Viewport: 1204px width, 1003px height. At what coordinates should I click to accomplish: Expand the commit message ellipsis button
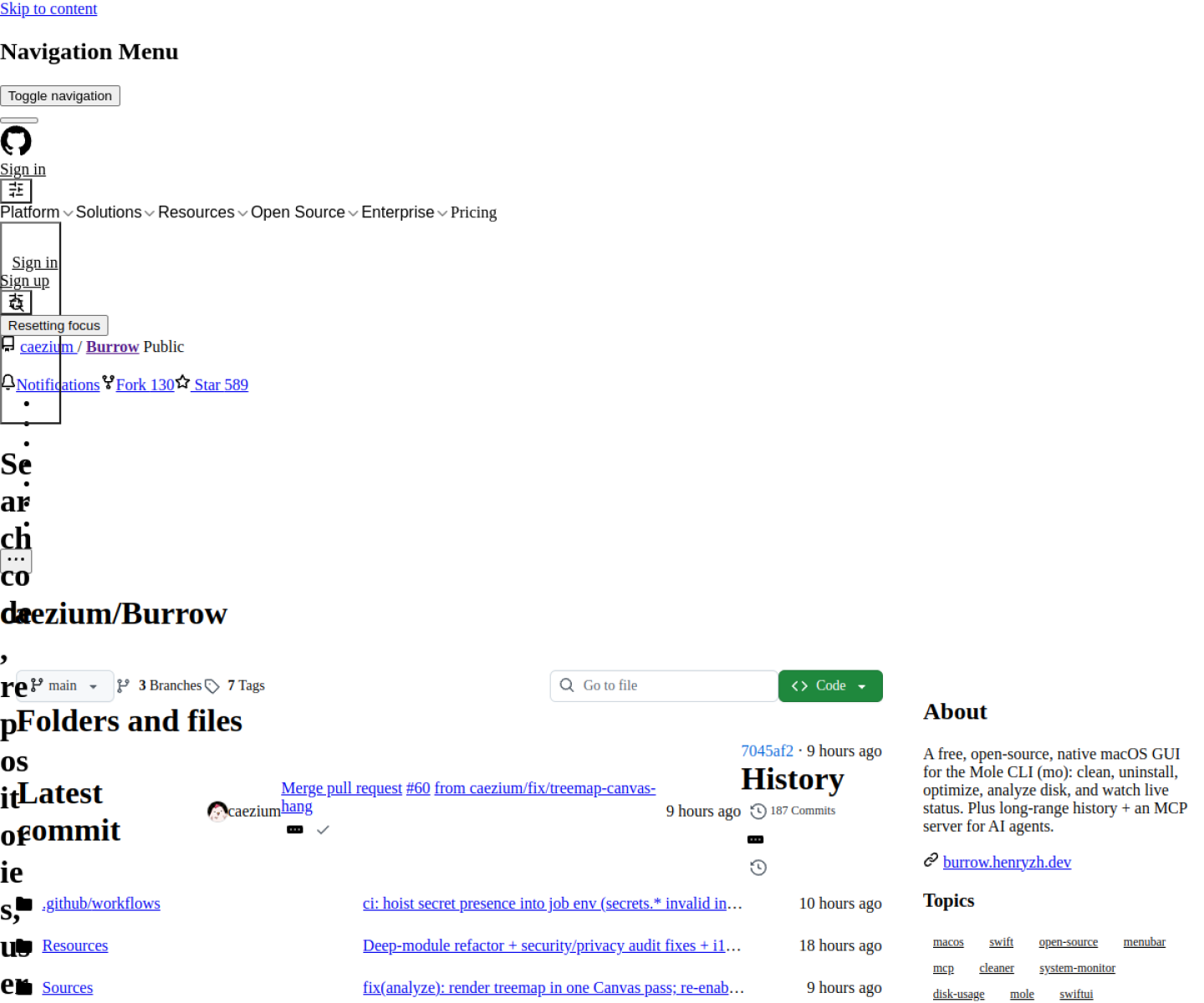295,830
